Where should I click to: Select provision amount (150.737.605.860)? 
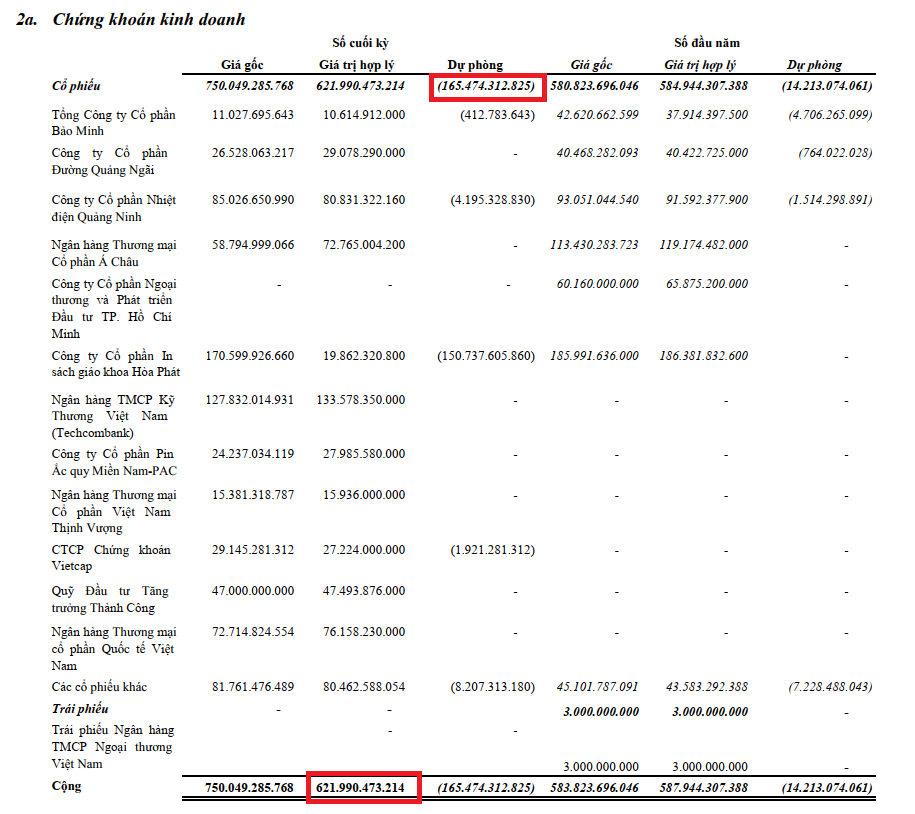[x=486, y=356]
